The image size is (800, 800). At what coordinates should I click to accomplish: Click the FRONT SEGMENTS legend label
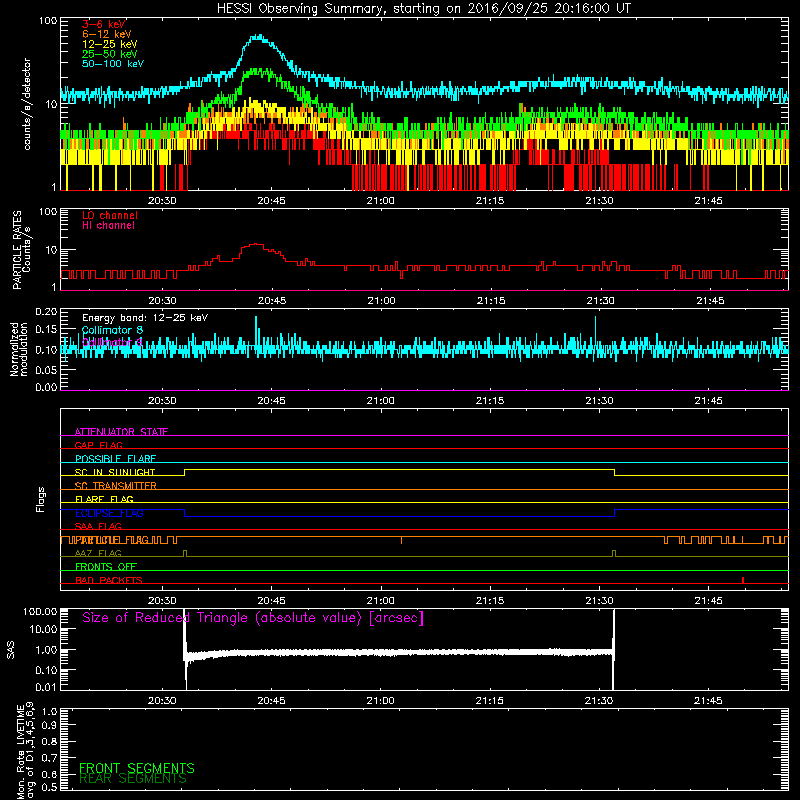point(137,768)
